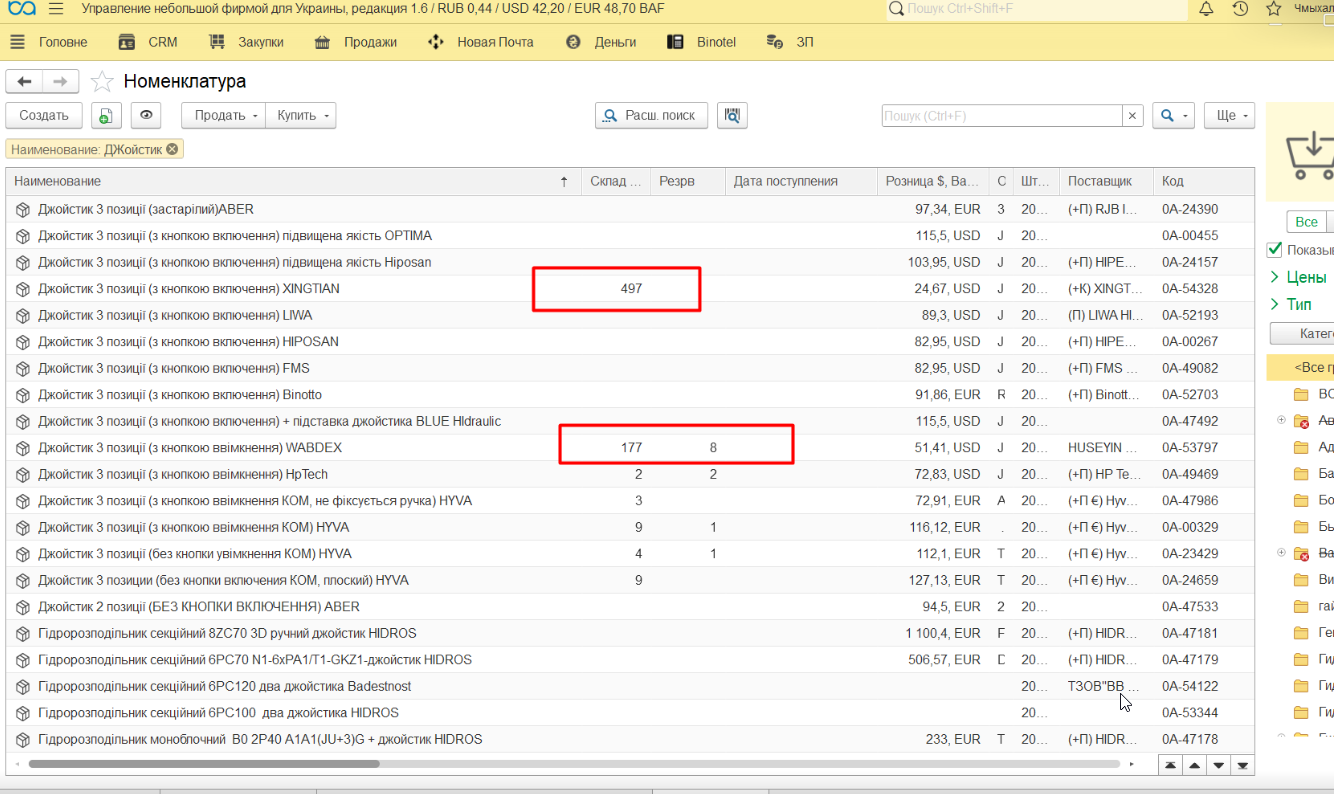Click the item icon of the WABDEX row
Image resolution: width=1334 pixels, height=794 pixels.
pos(23,448)
